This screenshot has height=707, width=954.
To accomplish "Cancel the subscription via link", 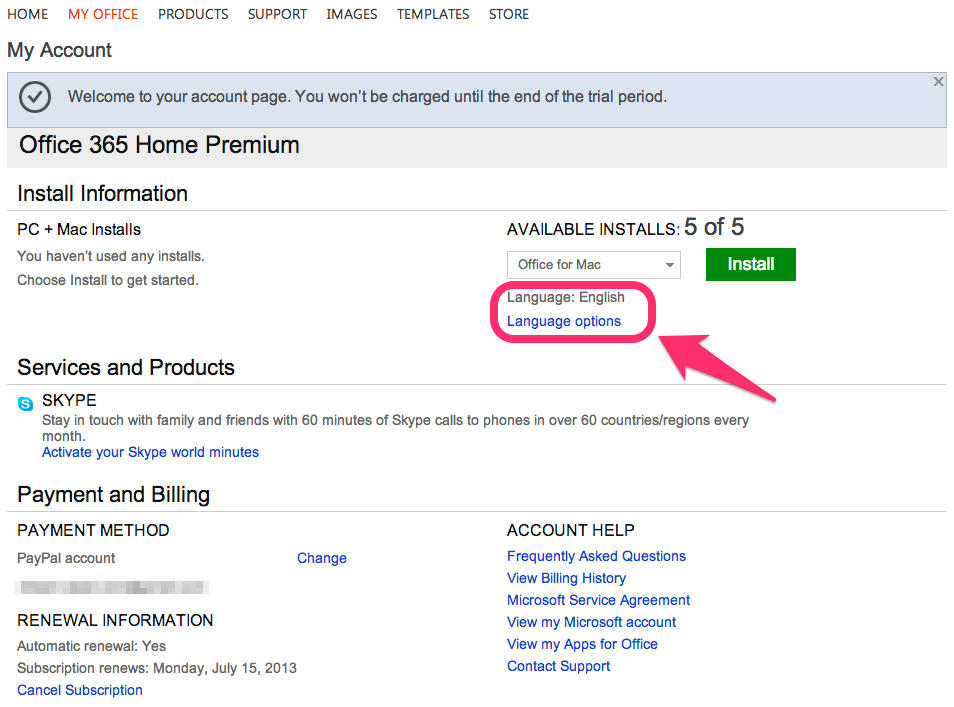I will click(x=80, y=690).
